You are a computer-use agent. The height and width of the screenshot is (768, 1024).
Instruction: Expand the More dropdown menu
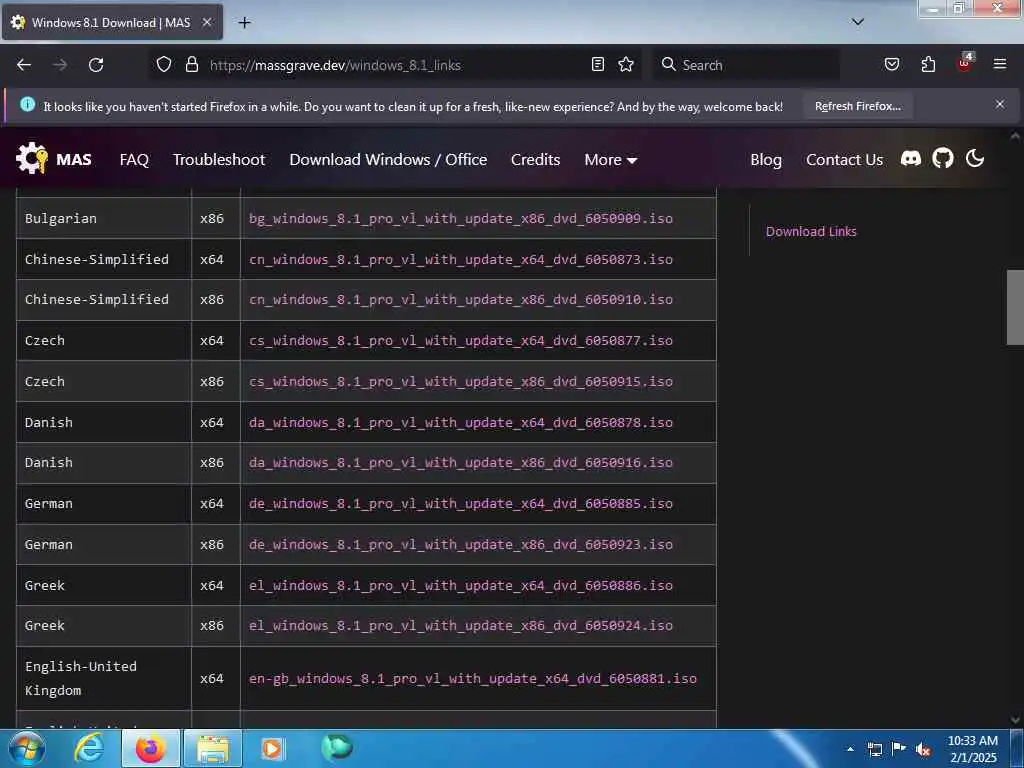tap(611, 160)
